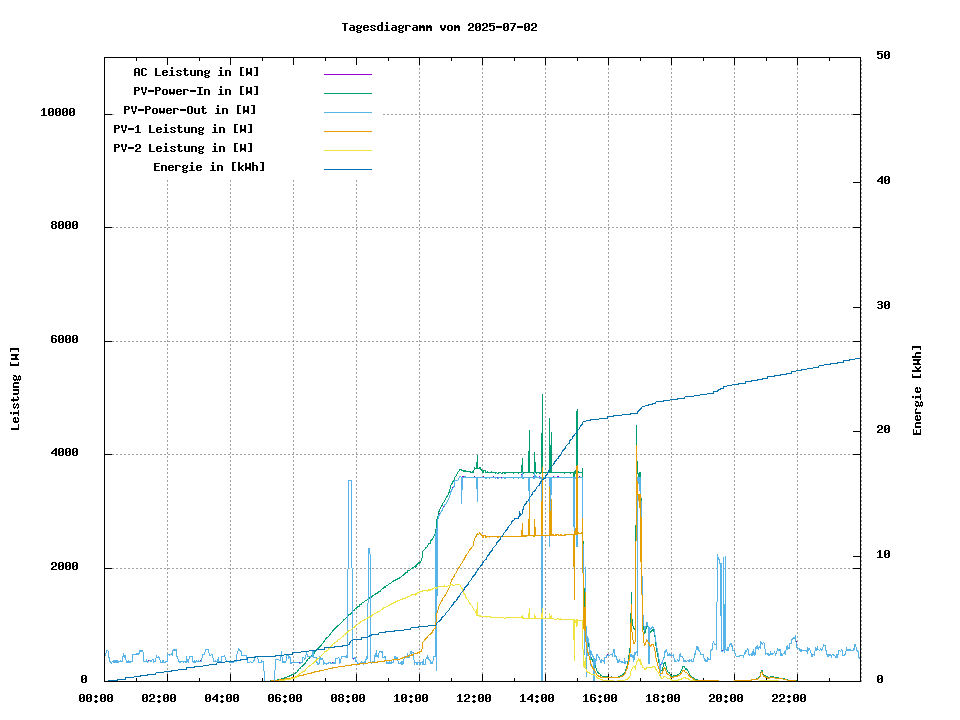Click the 20 tick label on the right axis
Viewport: 960px width, 720px height.
pyautogui.click(x=883, y=430)
